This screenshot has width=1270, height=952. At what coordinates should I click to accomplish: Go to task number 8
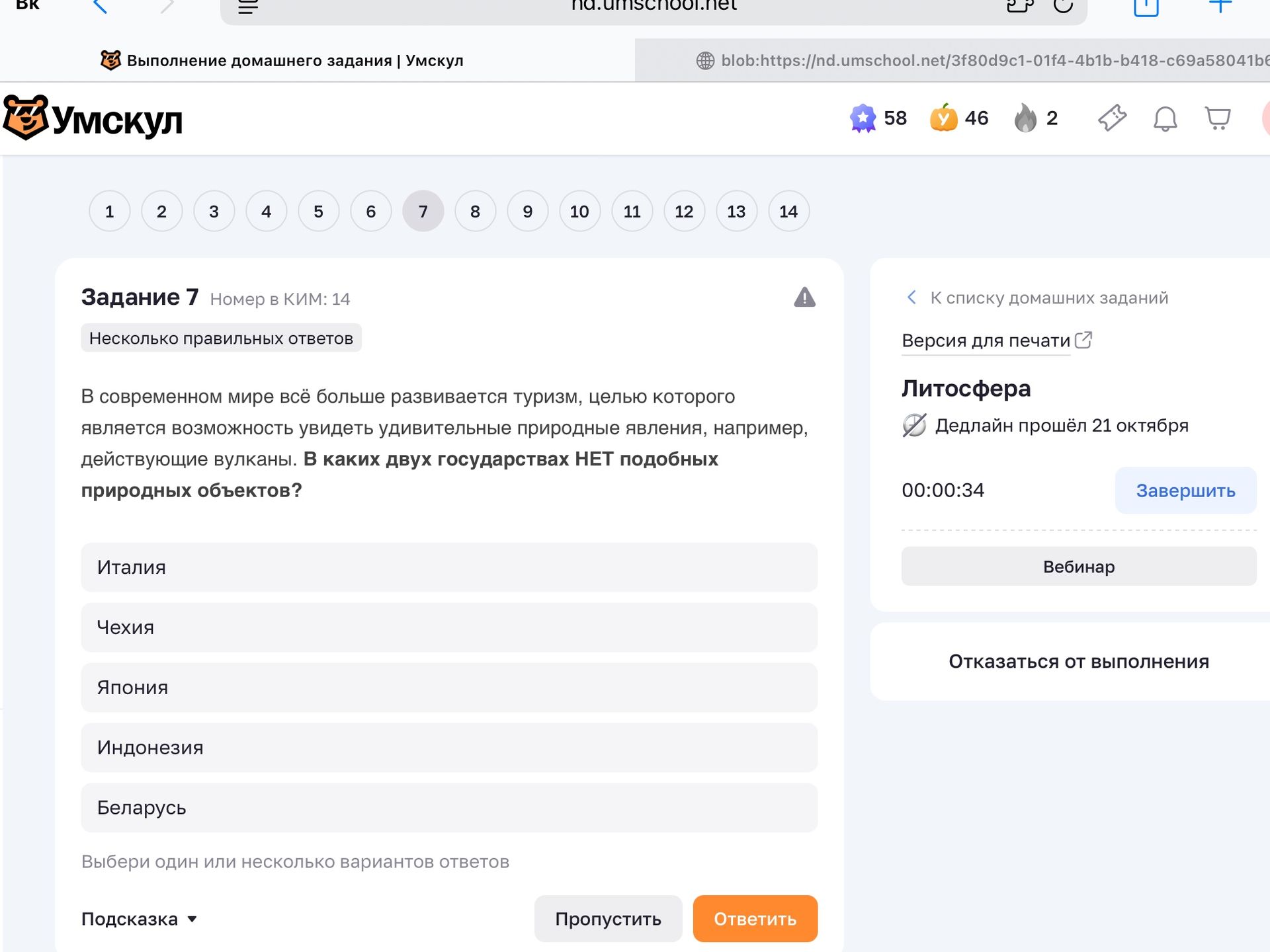tap(475, 212)
